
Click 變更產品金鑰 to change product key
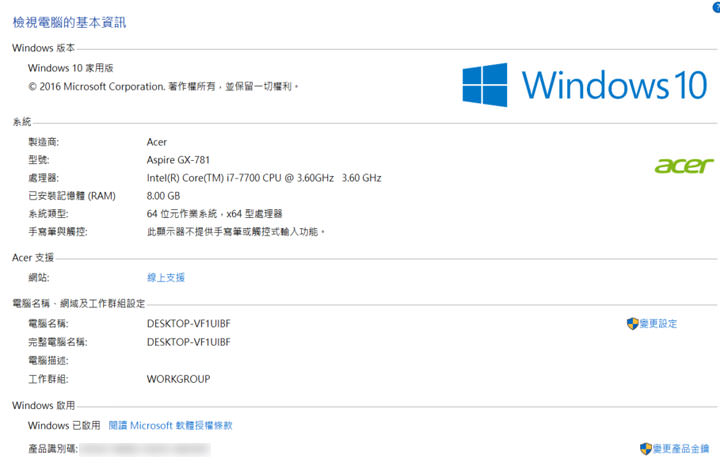(x=681, y=448)
